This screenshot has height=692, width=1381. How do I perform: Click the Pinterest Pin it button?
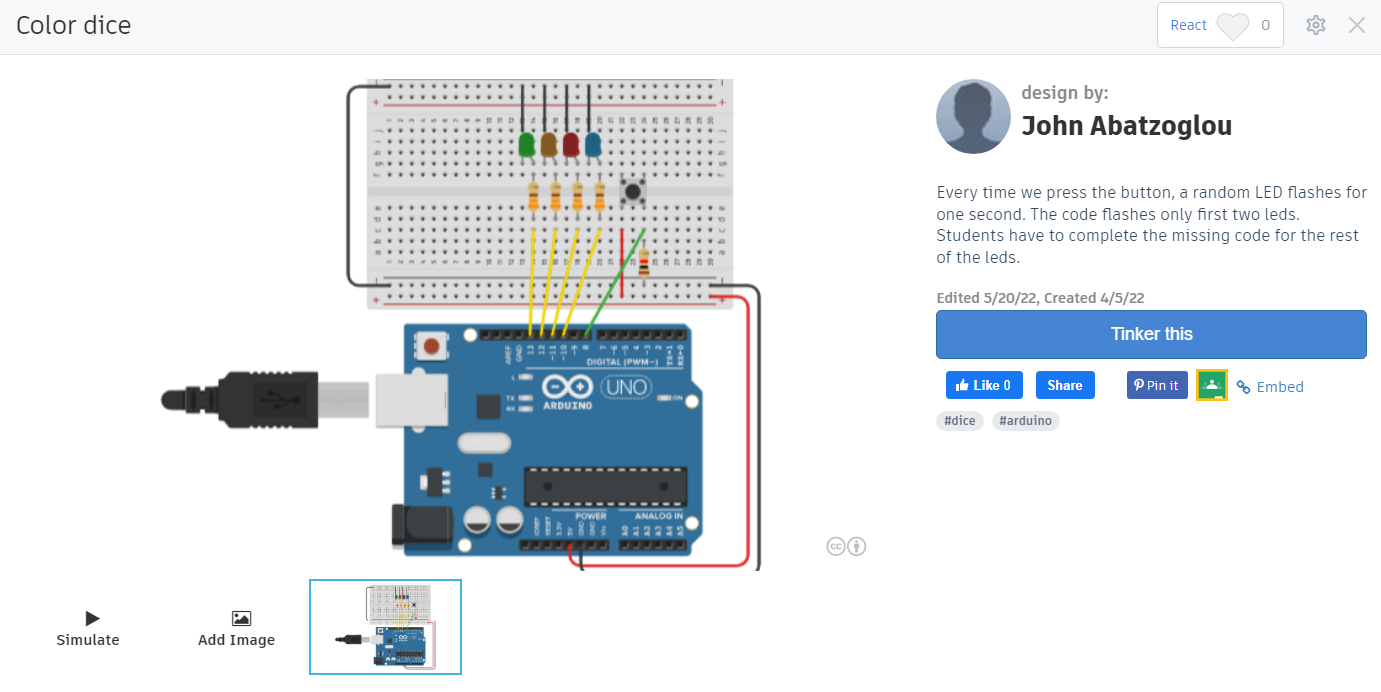pyautogui.click(x=1156, y=385)
